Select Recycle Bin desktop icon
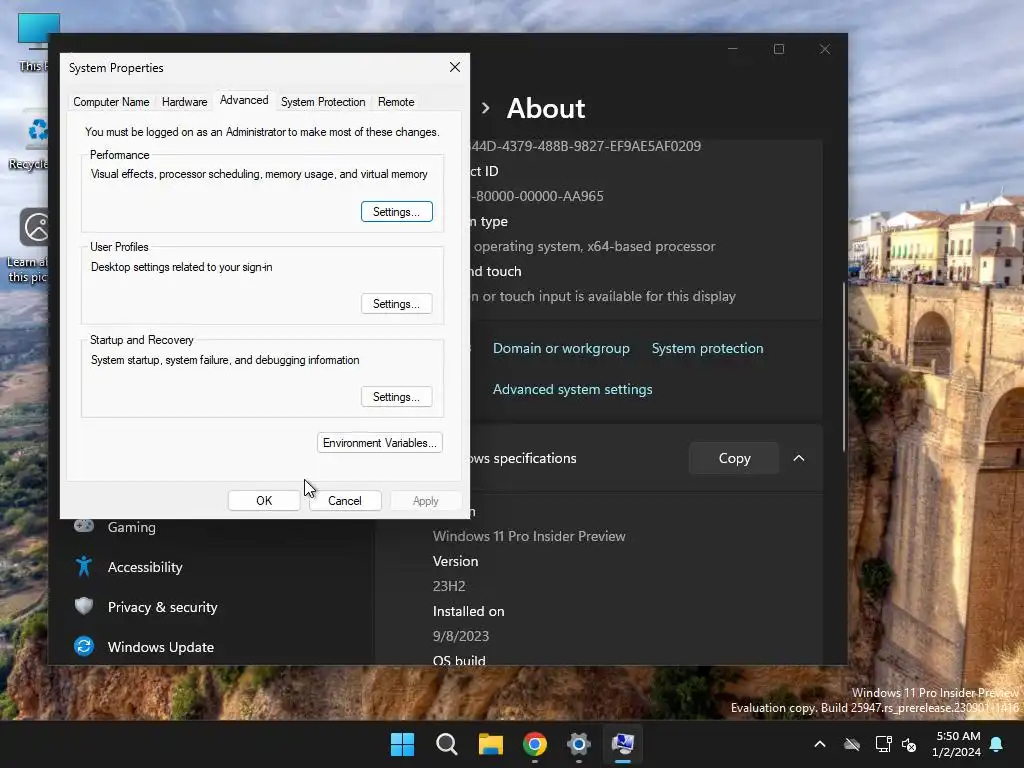Image resolution: width=1024 pixels, height=768 pixels. [29, 140]
